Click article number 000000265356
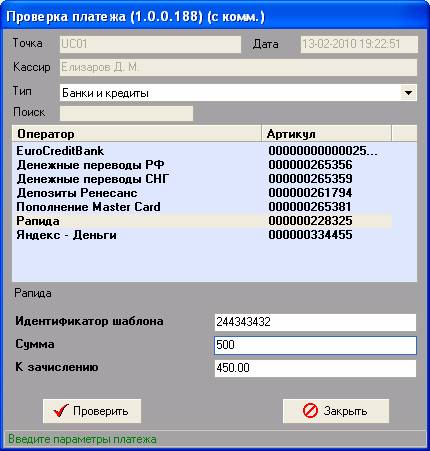Image resolution: width=430 pixels, height=451 pixels. [310, 165]
